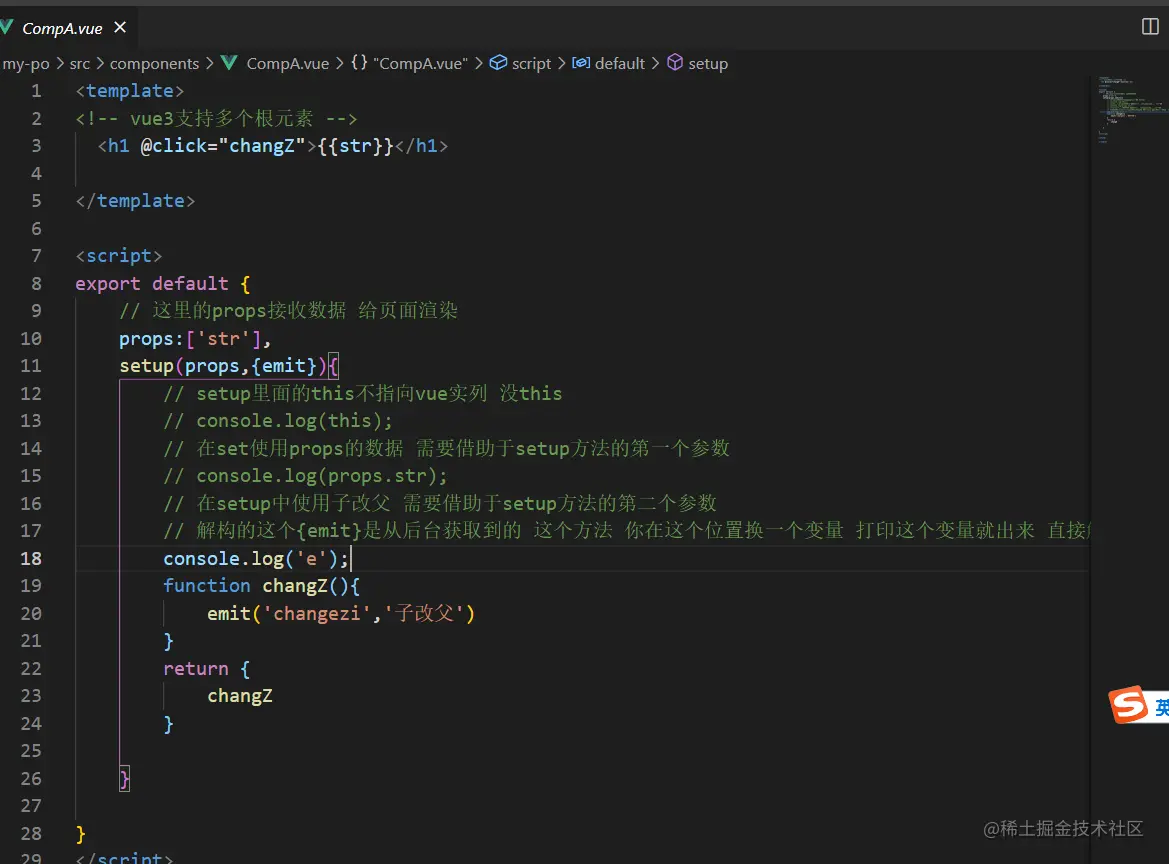This screenshot has height=864, width=1169.
Task: Click the setup method icon in breadcrumb
Action: click(675, 63)
